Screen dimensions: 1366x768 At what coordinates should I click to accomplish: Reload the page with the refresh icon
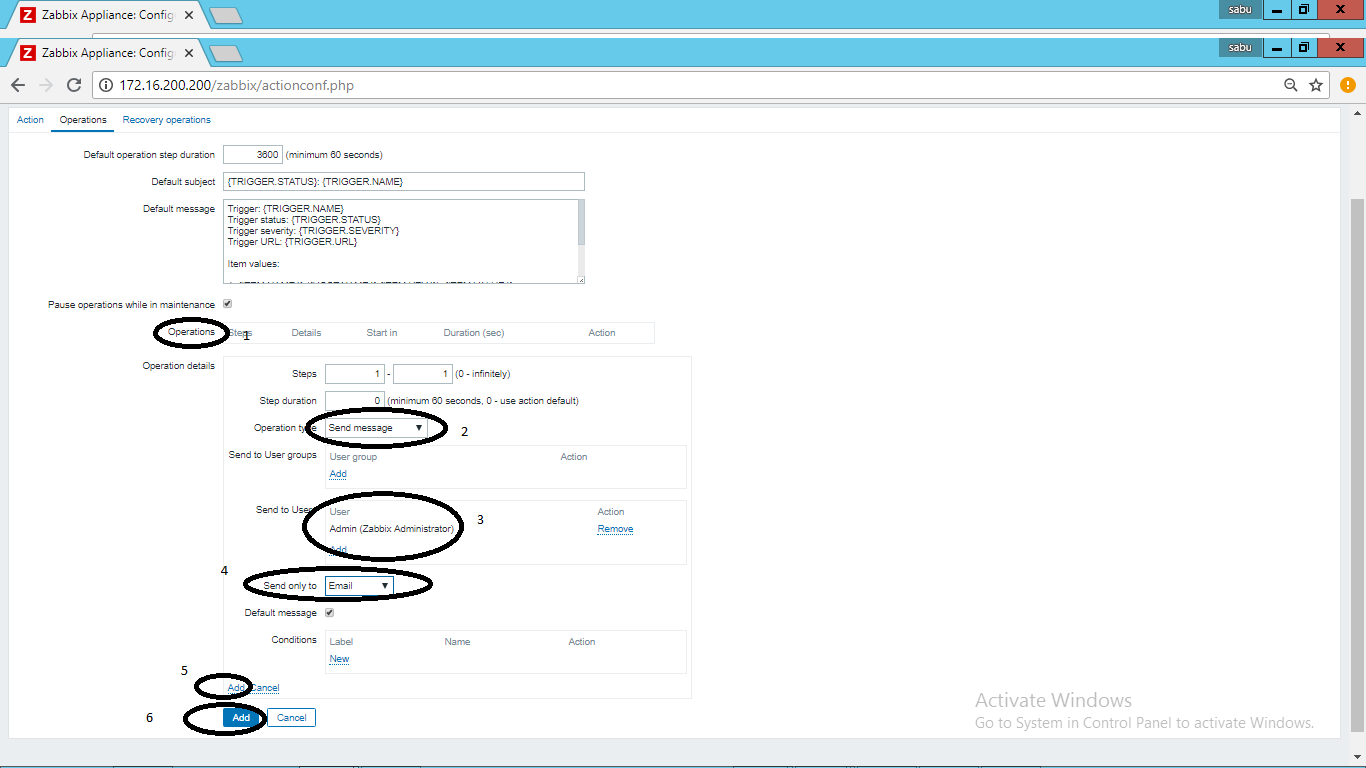click(73, 85)
